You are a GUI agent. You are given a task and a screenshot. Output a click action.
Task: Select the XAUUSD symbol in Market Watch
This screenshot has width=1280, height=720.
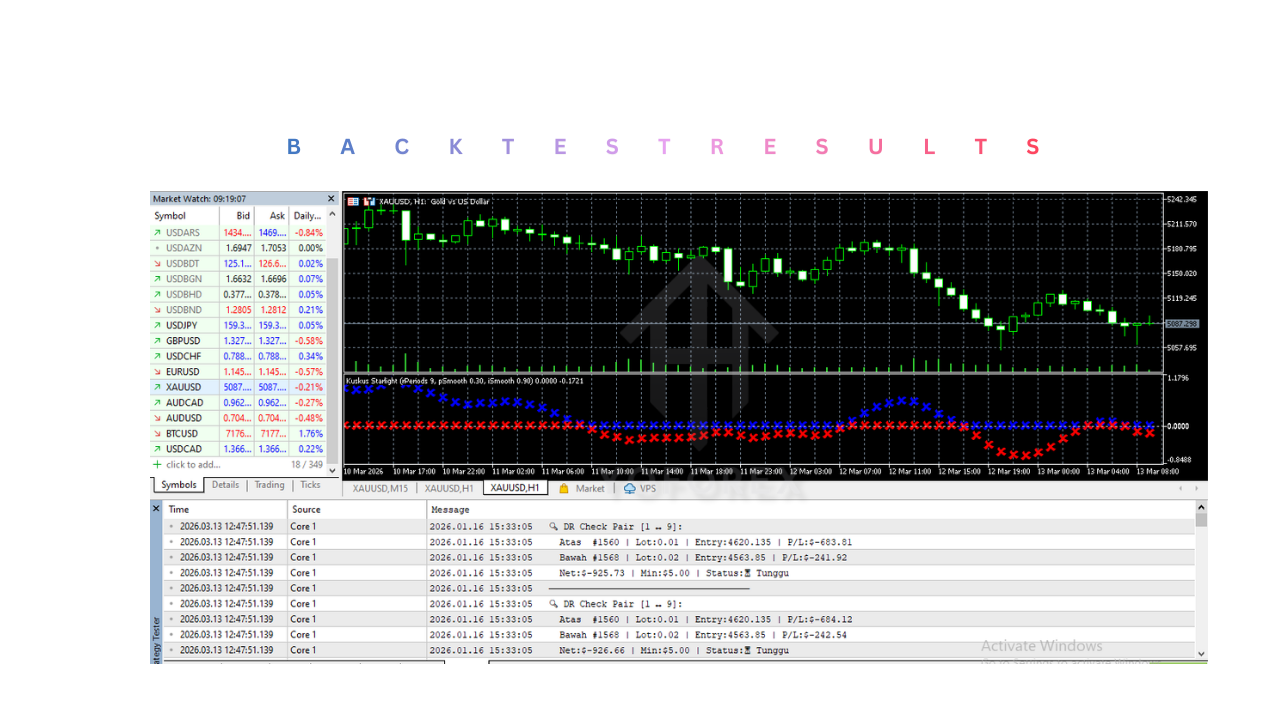183,386
